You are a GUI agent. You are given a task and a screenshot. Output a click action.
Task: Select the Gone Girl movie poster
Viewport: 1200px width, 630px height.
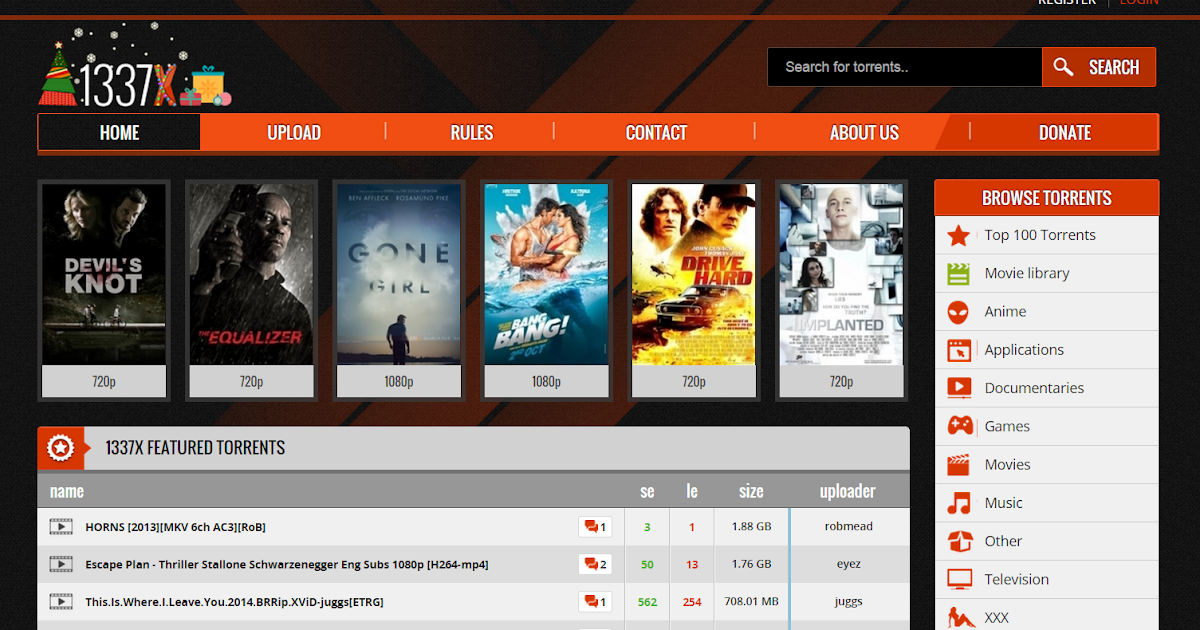(399, 274)
